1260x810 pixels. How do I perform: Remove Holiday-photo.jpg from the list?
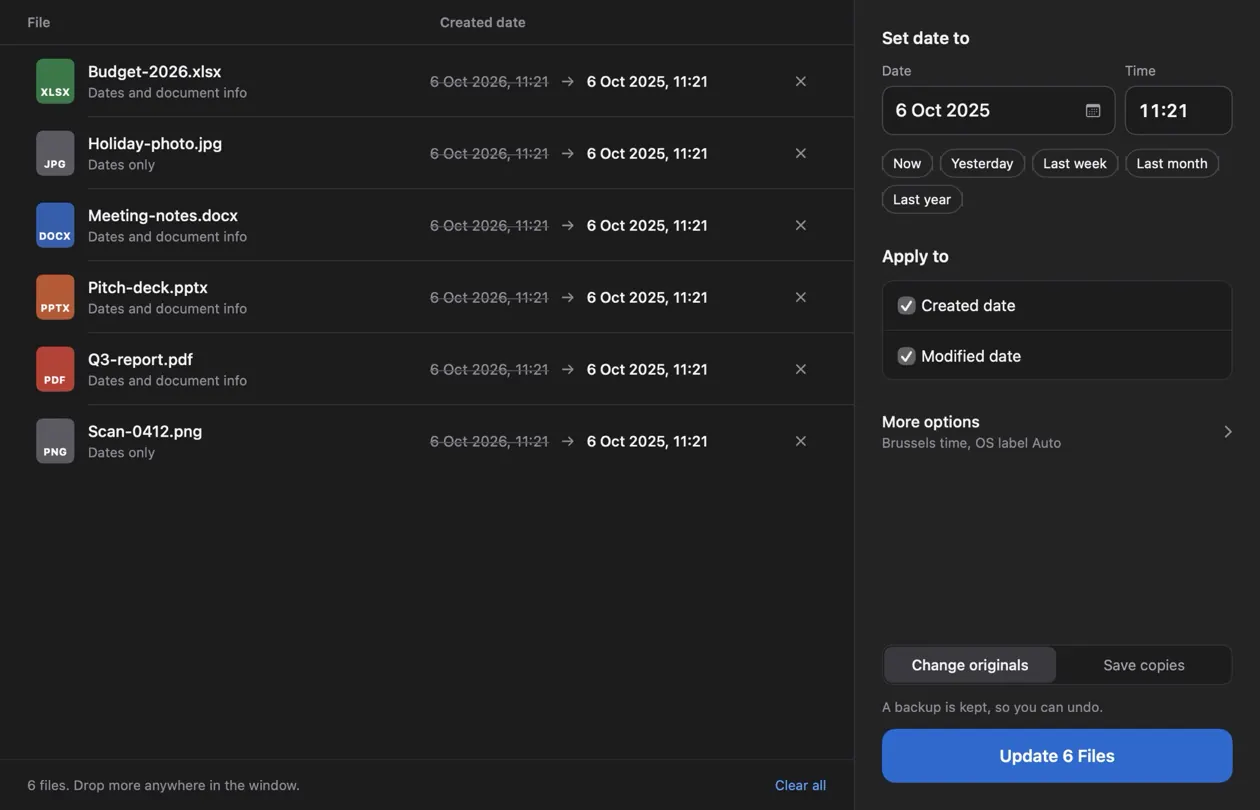tap(800, 153)
